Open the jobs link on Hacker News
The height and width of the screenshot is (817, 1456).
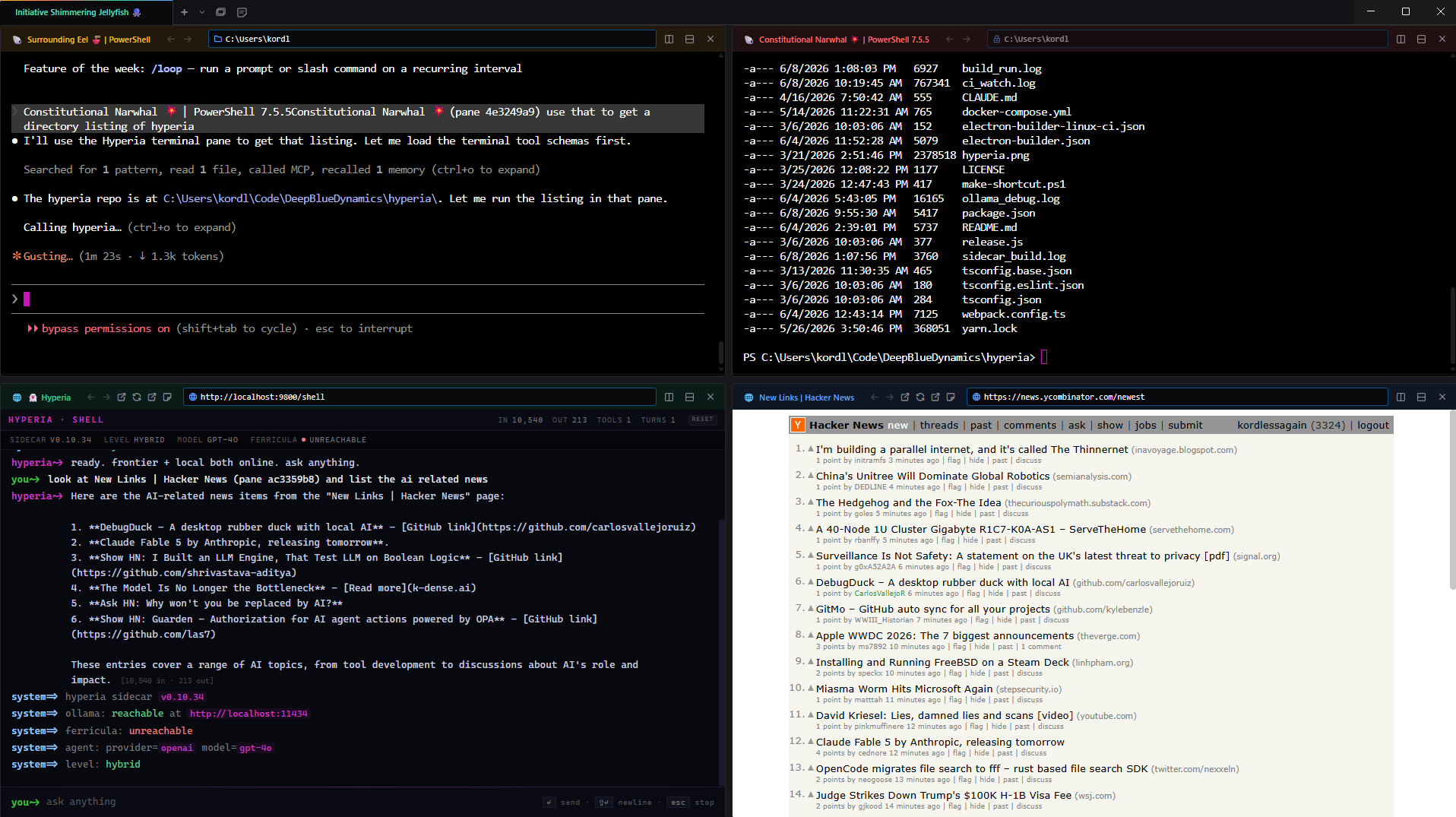[x=1146, y=426]
